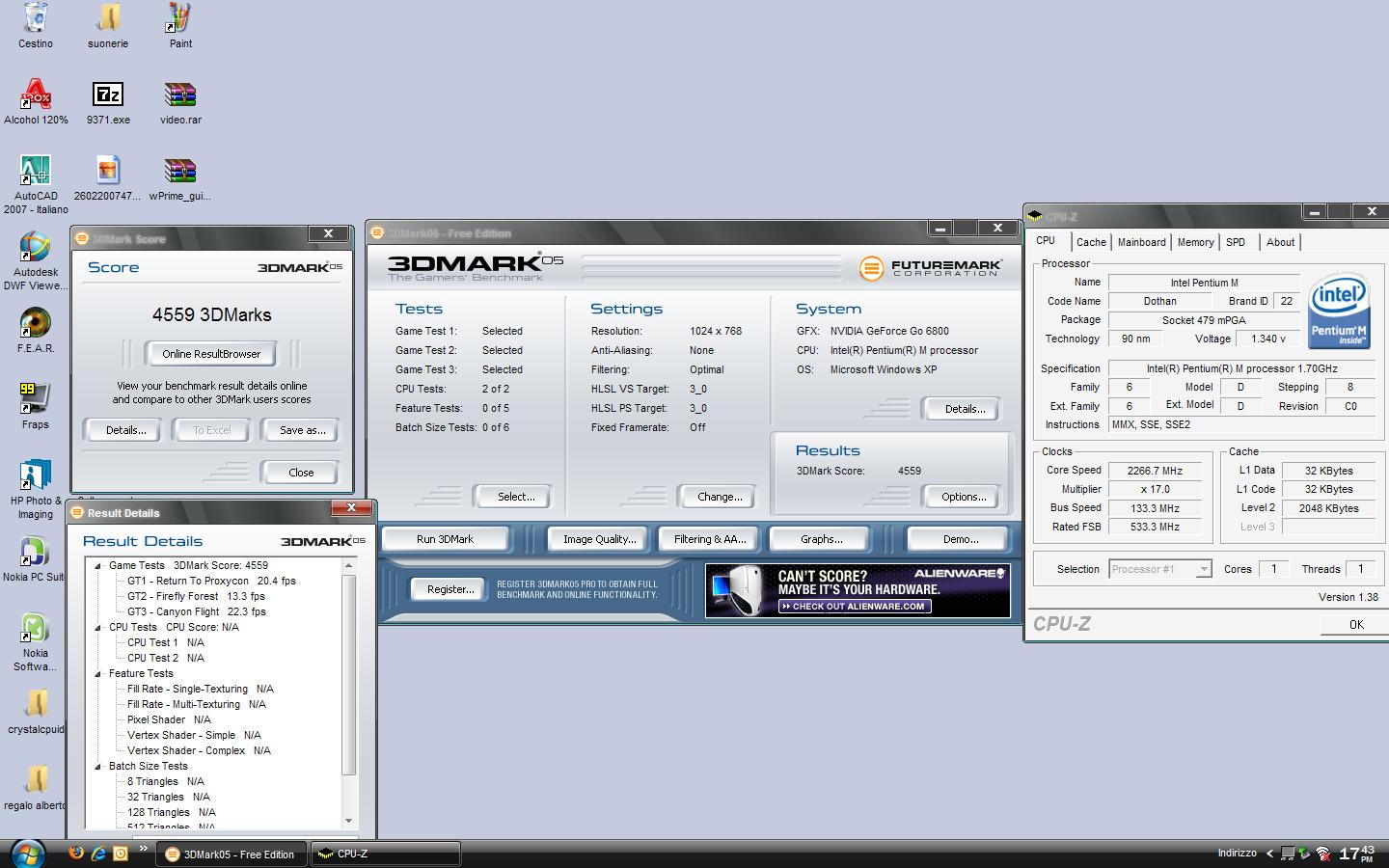
Task: Click Save as in the Score window
Action: [302, 430]
